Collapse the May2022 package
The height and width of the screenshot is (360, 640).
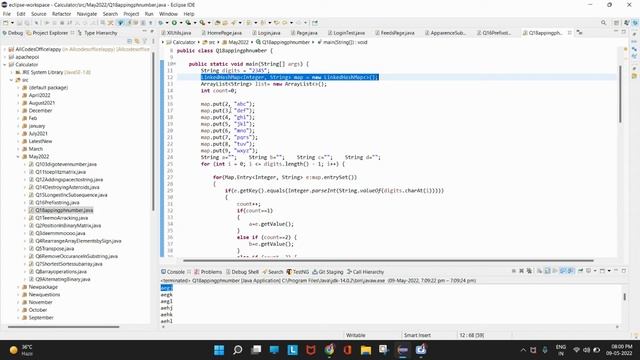click(x=18, y=157)
